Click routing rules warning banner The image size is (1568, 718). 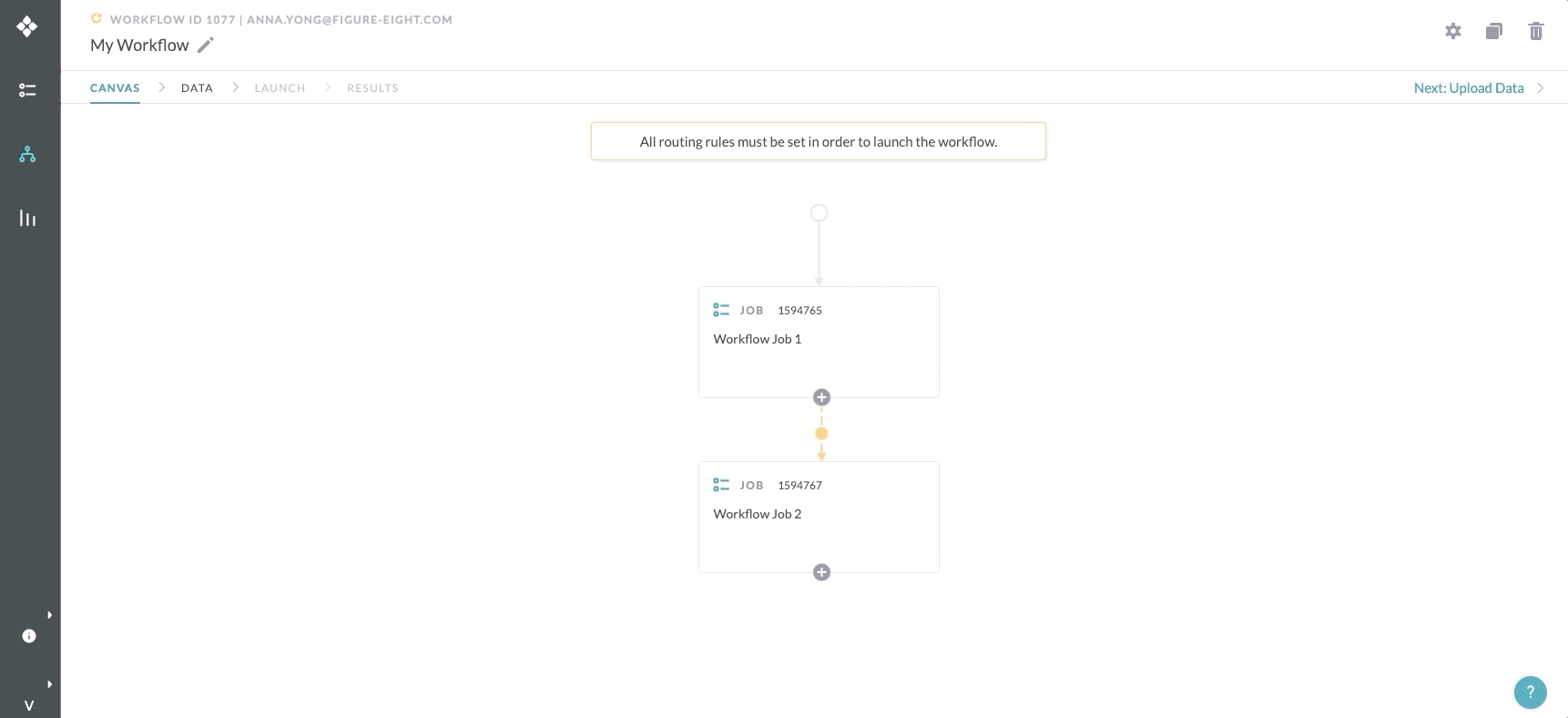[819, 141]
